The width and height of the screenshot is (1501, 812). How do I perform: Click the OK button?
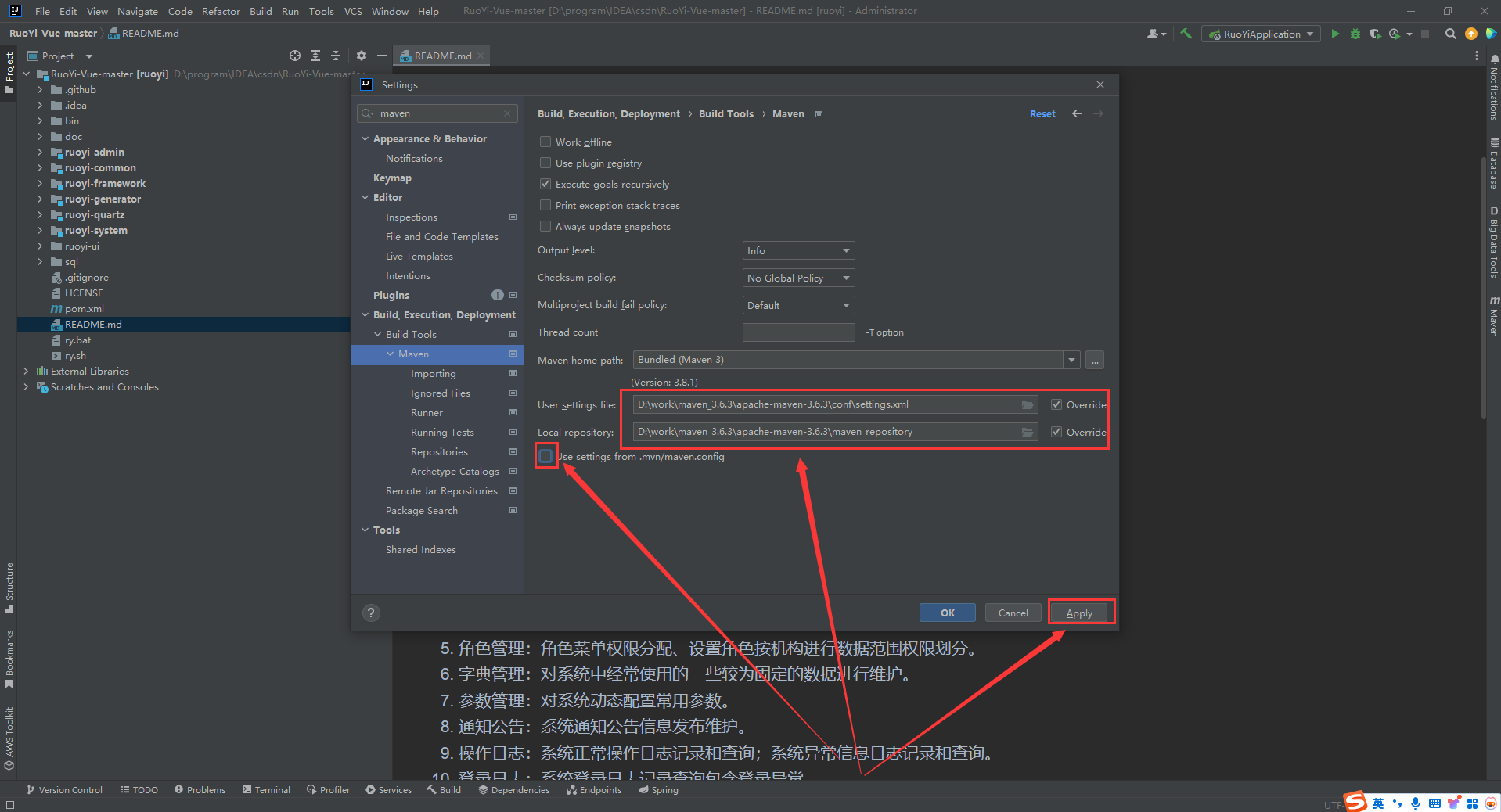tap(947, 613)
